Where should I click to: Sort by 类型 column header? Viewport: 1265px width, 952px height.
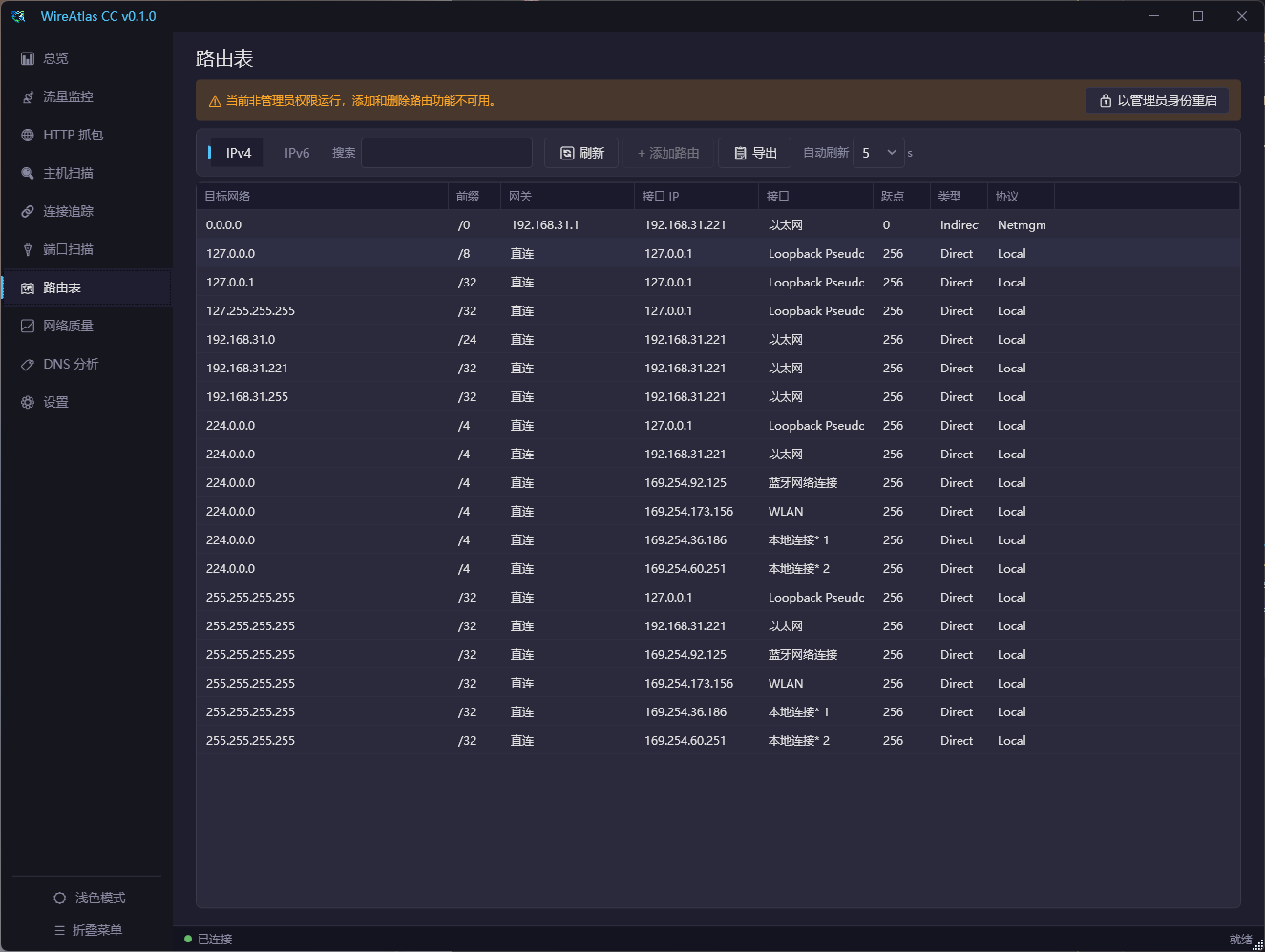pos(959,196)
